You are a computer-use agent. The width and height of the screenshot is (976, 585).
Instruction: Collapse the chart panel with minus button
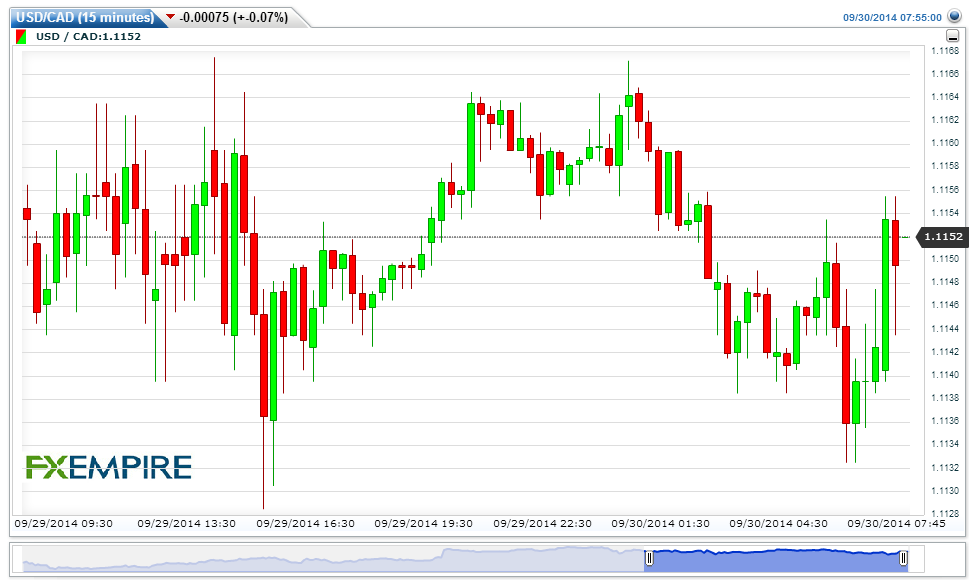click(x=952, y=36)
